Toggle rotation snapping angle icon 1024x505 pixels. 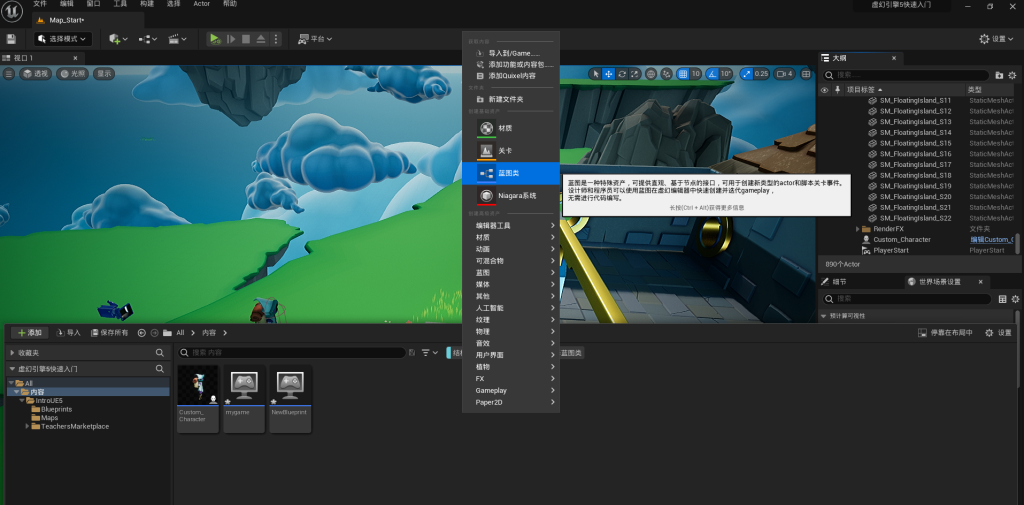[712, 74]
